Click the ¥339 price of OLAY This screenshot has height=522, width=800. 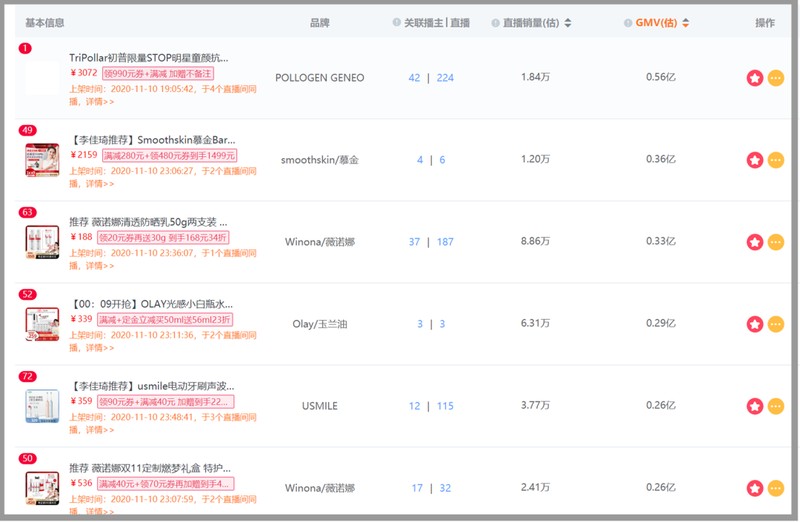pos(81,319)
